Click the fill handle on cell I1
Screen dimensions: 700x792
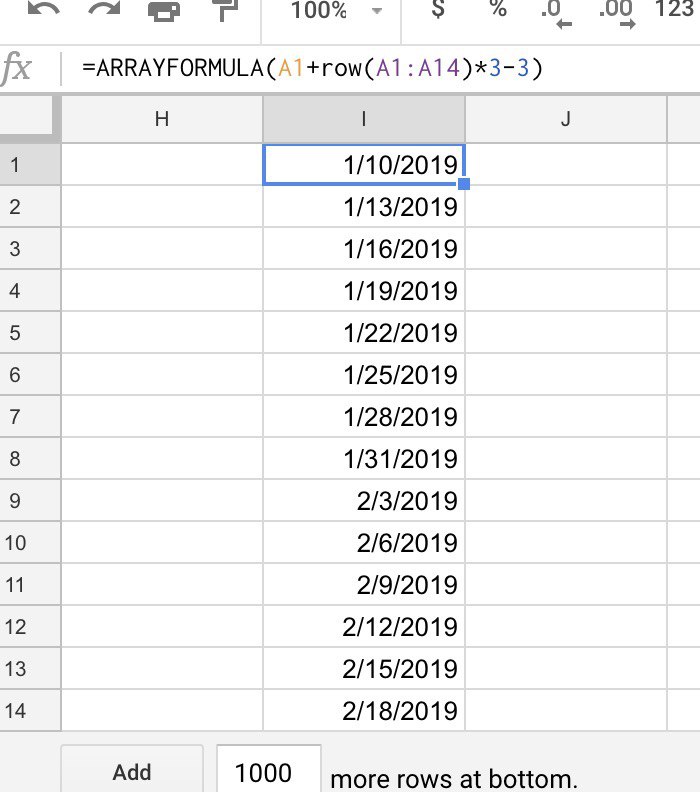click(464, 184)
